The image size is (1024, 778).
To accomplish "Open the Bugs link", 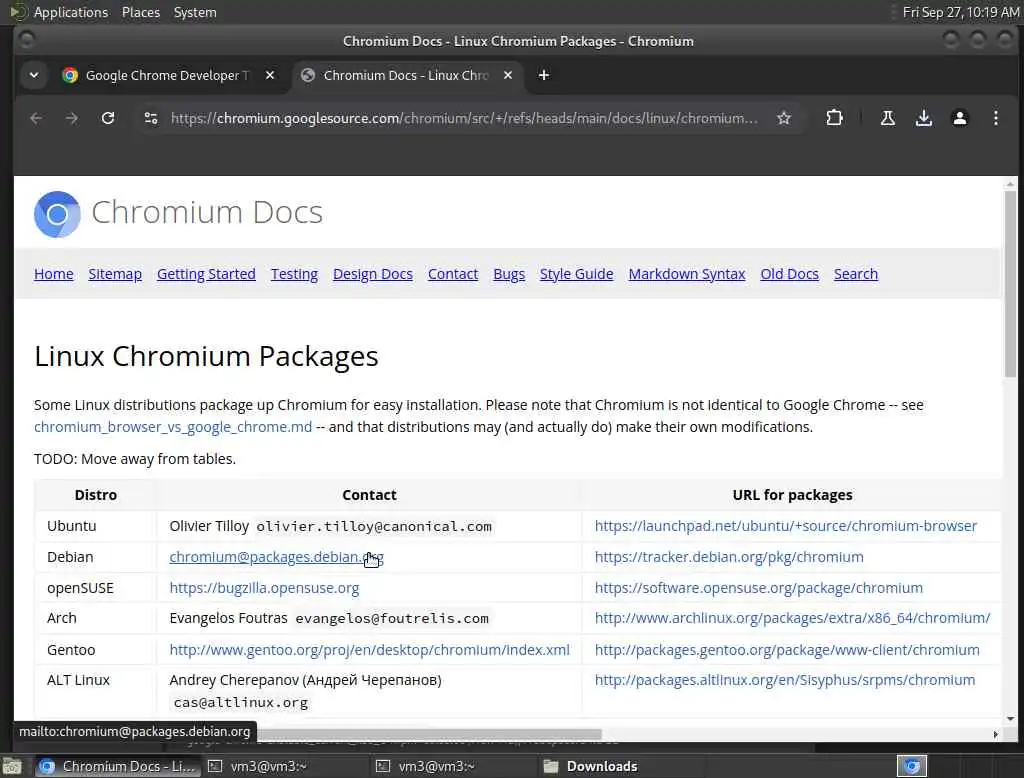I will point(509,274).
